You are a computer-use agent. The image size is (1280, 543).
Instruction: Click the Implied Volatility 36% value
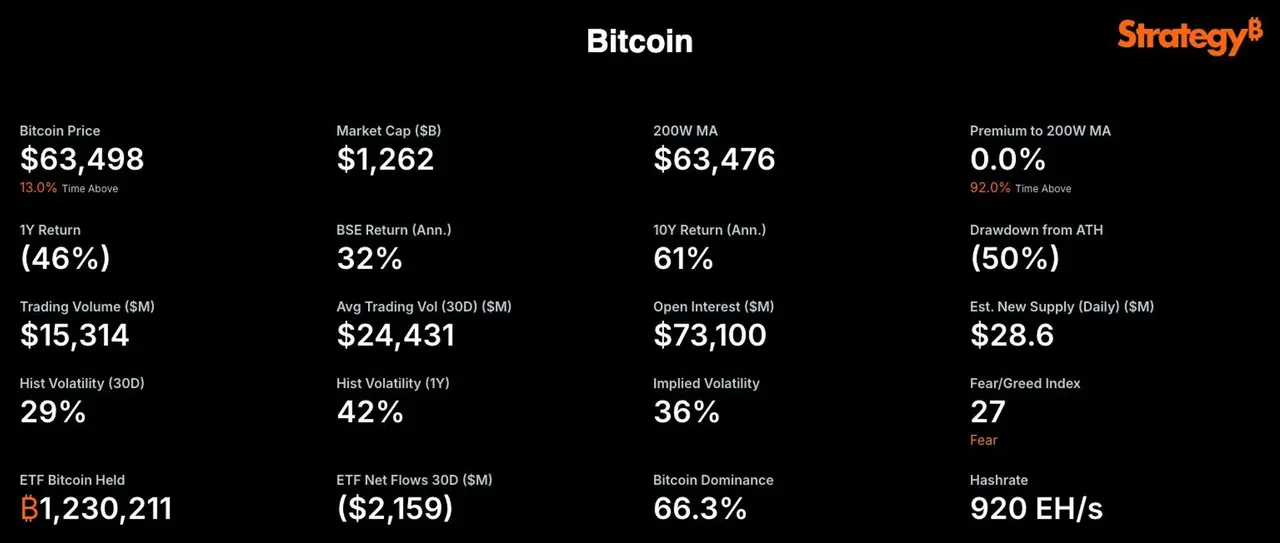[686, 411]
